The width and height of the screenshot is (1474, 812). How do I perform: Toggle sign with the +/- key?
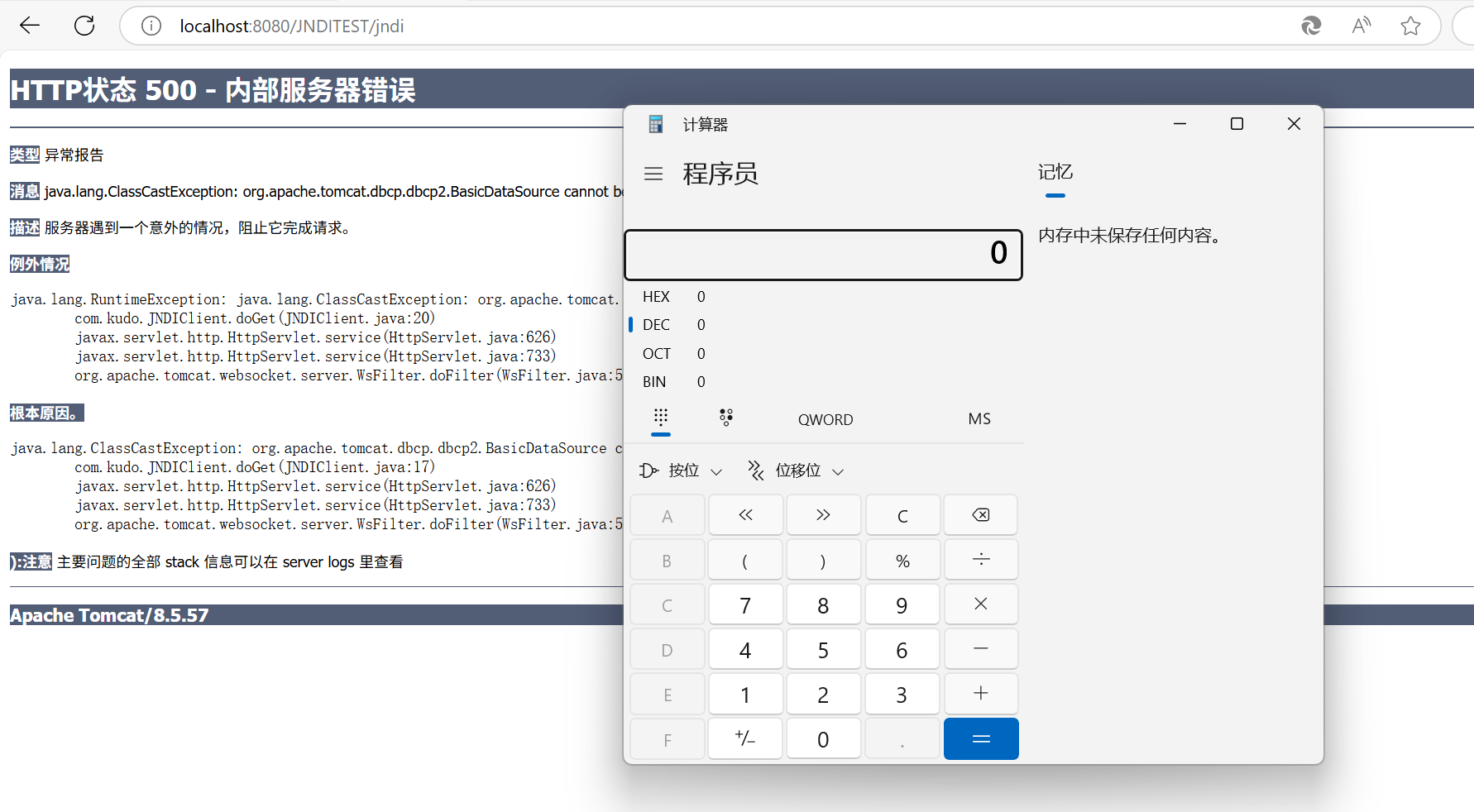coord(745,738)
